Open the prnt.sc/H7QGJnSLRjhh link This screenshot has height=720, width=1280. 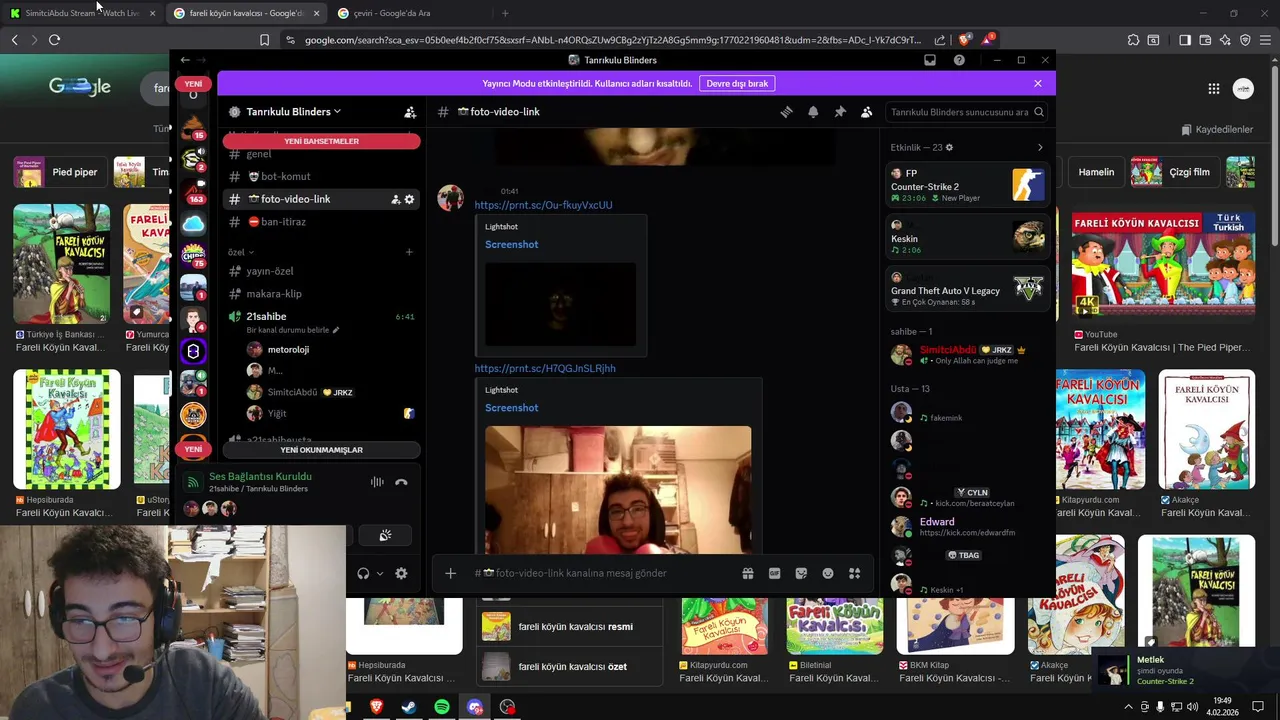545,368
